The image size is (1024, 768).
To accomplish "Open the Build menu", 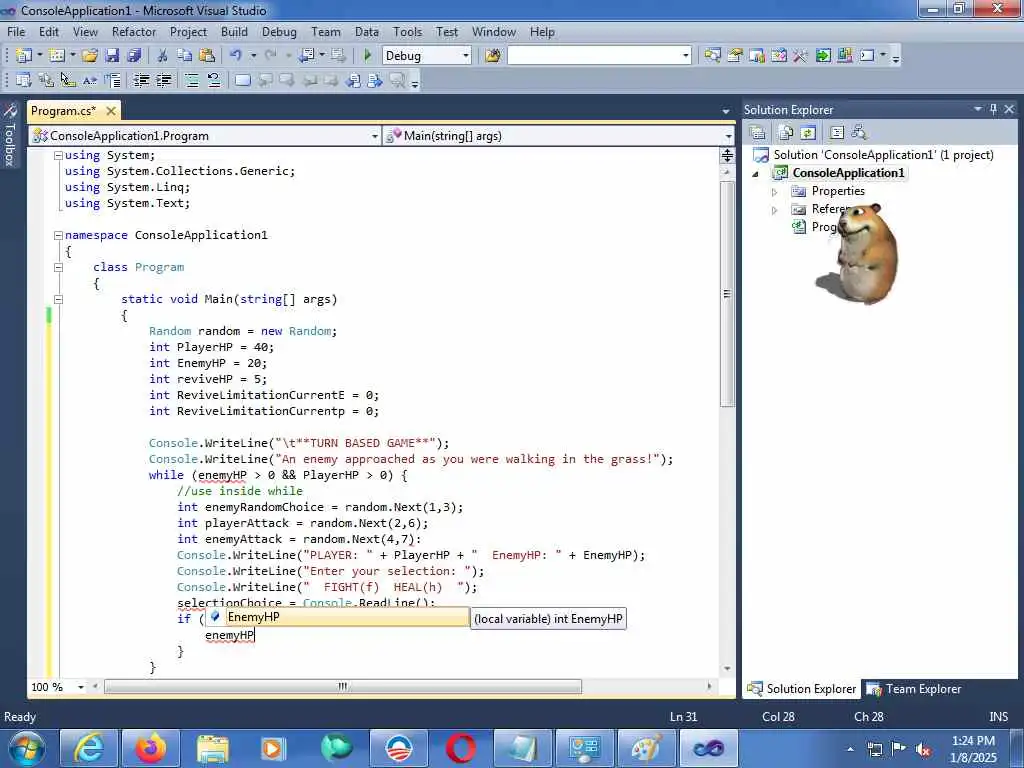I will (x=234, y=31).
